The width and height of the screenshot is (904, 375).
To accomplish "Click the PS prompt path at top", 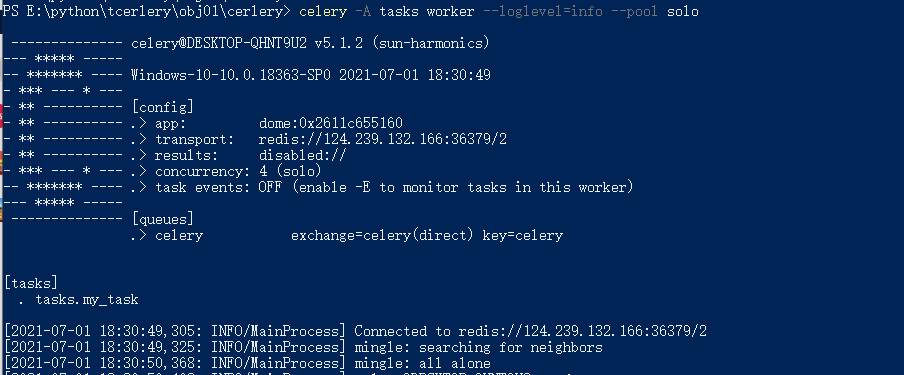I will (x=146, y=12).
